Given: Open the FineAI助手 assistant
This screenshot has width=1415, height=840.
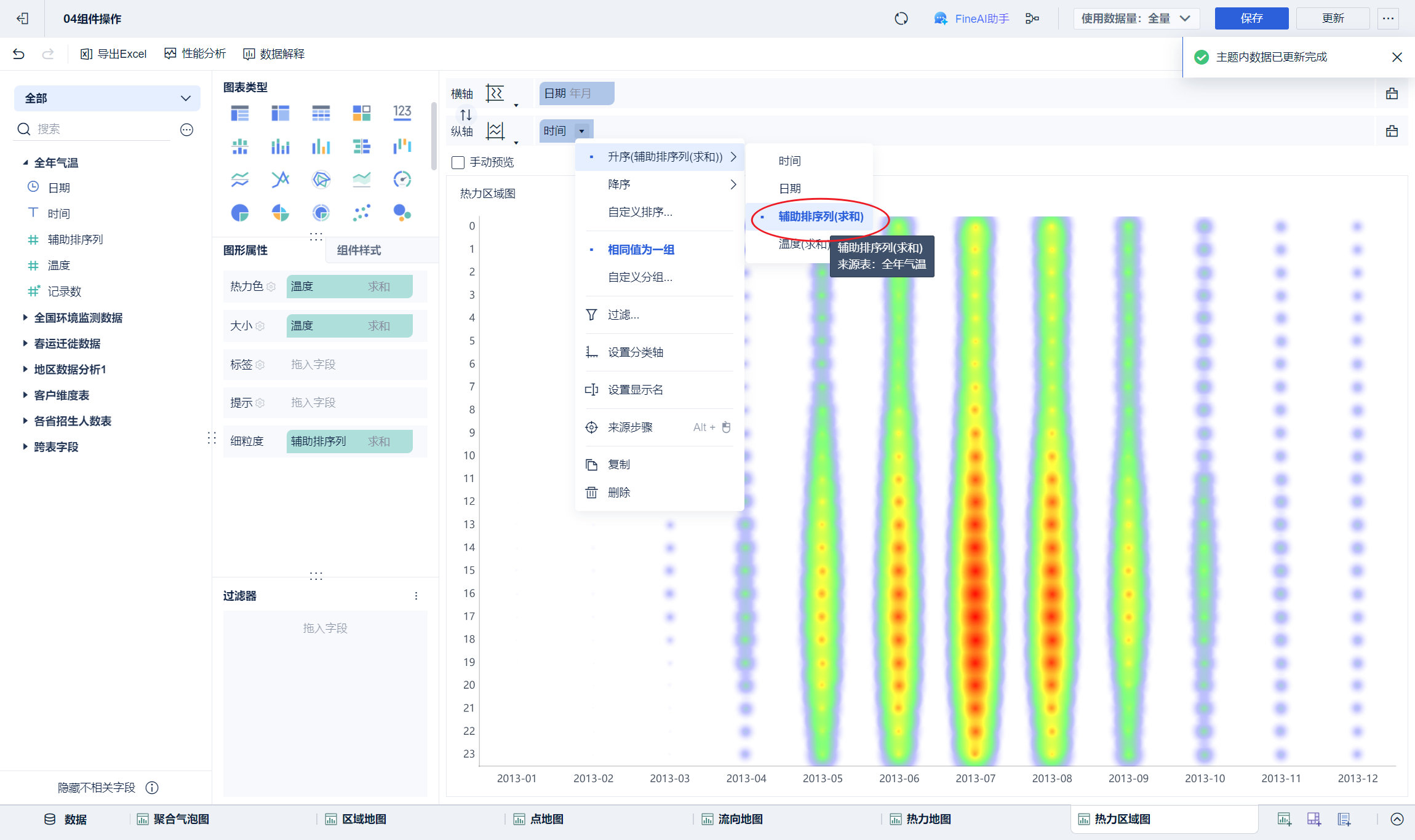Looking at the screenshot, I should [971, 18].
